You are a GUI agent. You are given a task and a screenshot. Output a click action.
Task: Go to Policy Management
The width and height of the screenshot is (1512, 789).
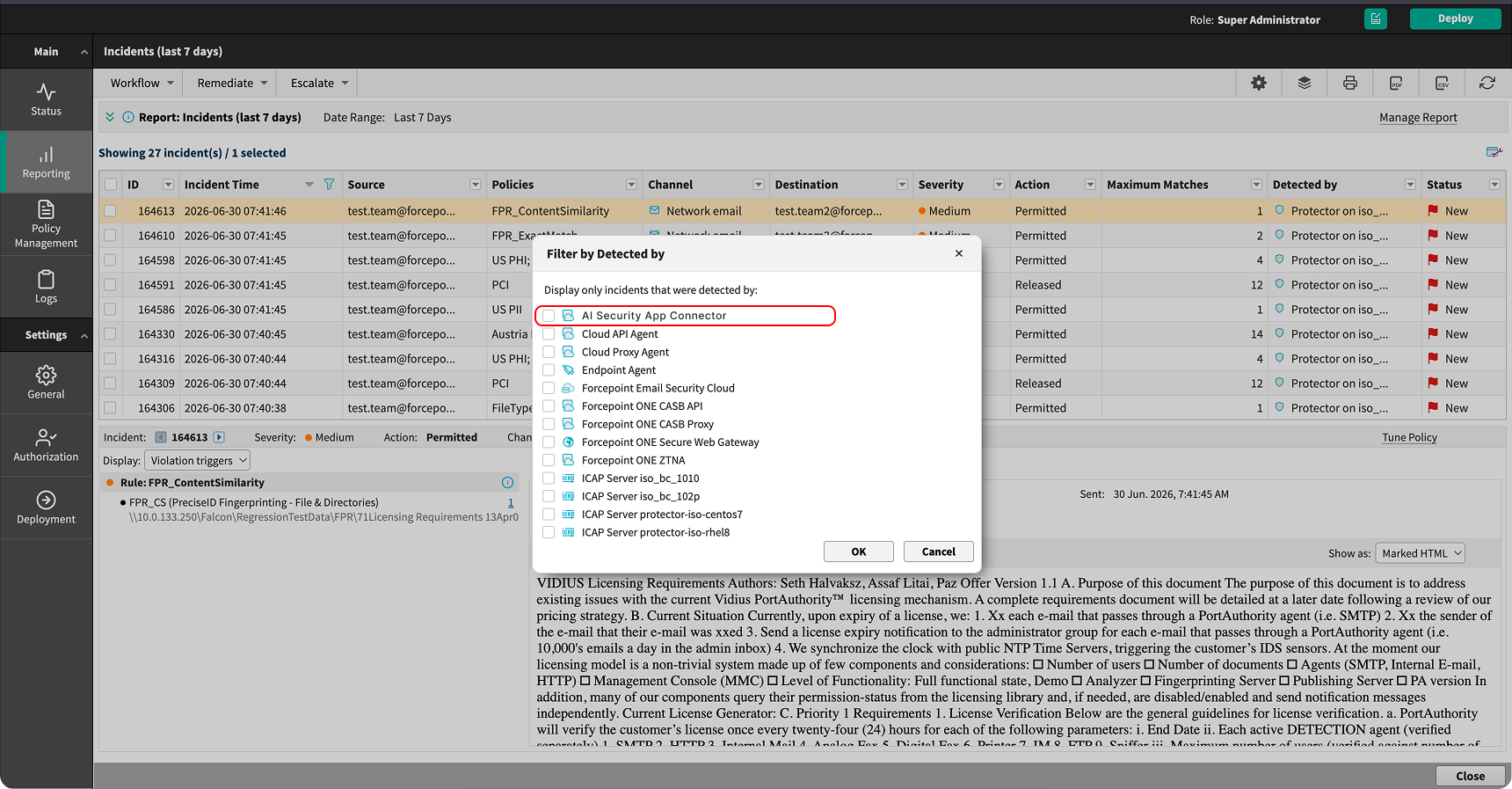point(46,224)
